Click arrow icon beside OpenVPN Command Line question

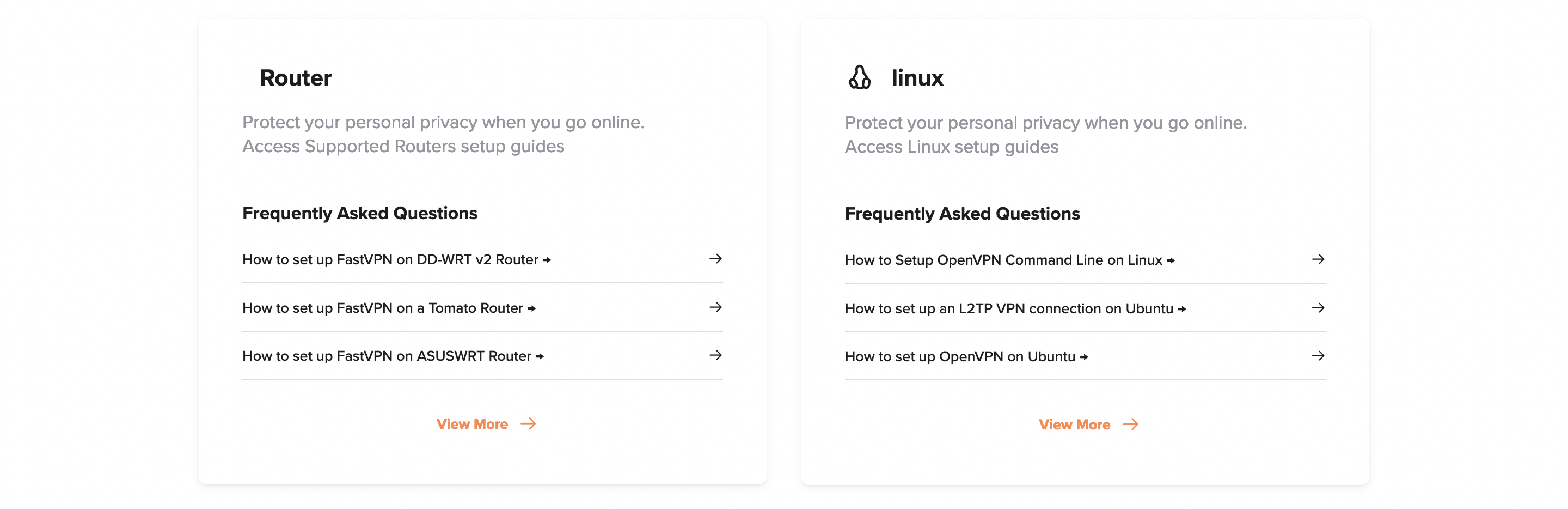click(x=1318, y=260)
